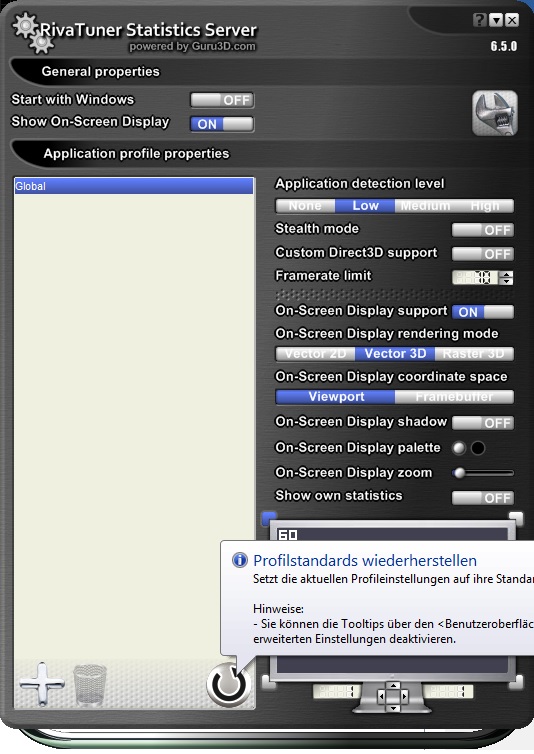Select Vector 3D rendering mode
The width and height of the screenshot is (534, 754).
[x=395, y=354]
